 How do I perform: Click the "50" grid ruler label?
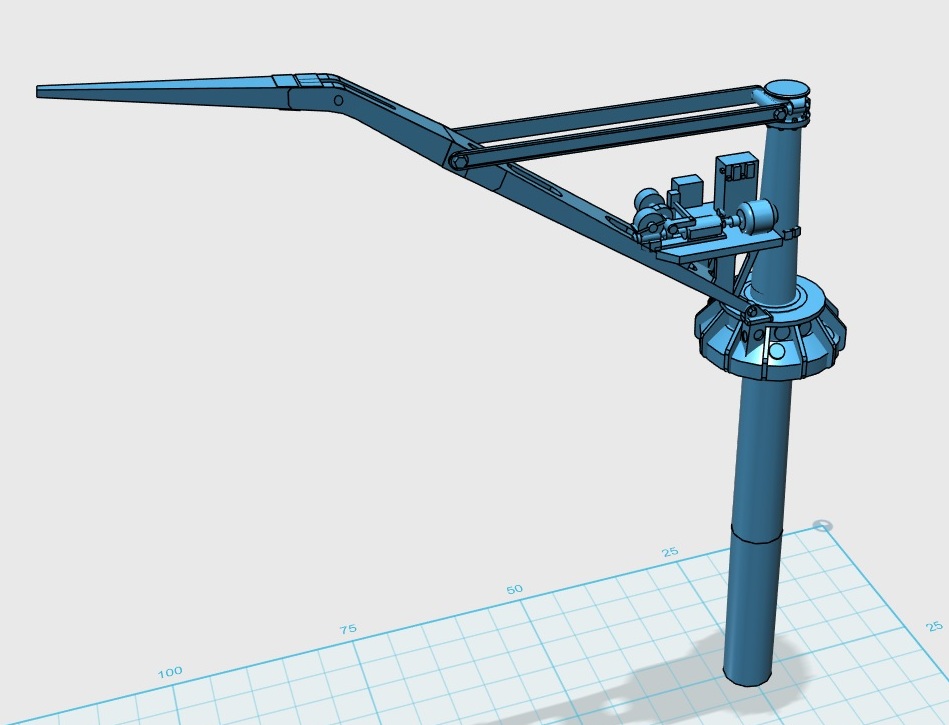[514, 589]
